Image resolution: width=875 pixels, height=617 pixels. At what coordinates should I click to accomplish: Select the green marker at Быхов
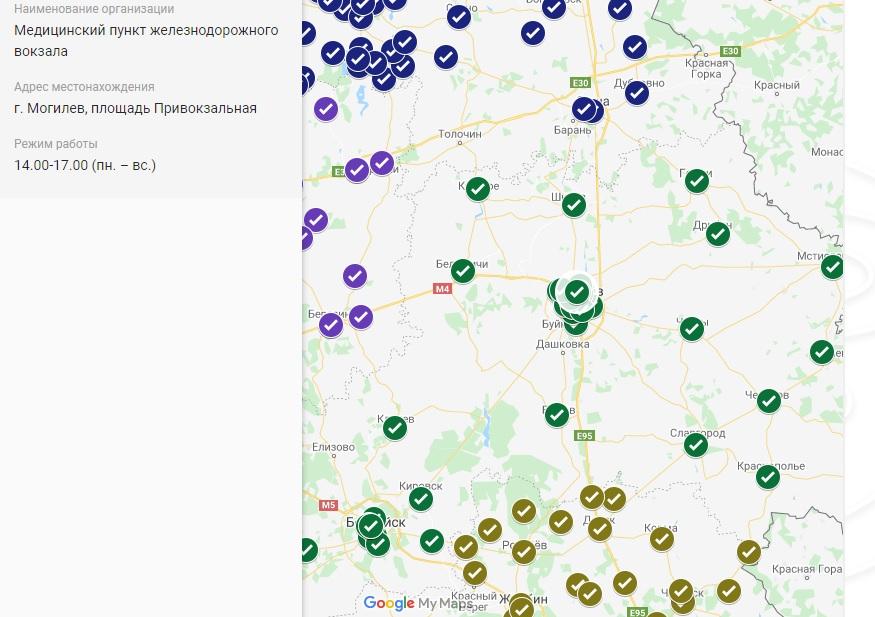coord(557,415)
